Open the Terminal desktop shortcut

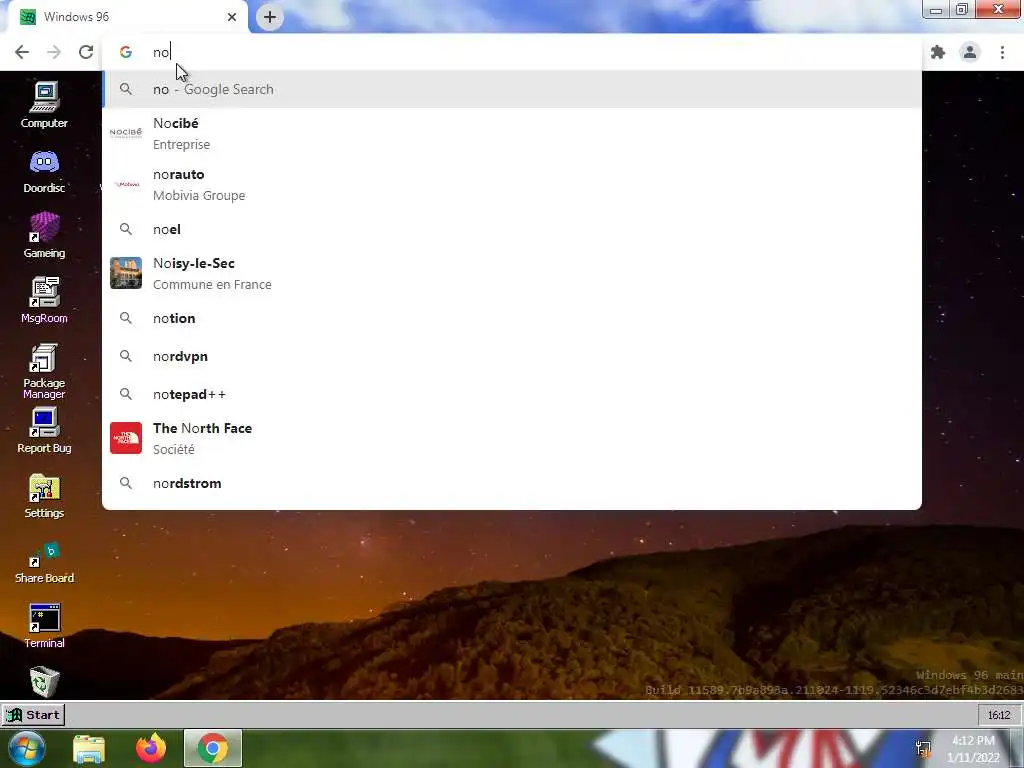click(x=44, y=626)
